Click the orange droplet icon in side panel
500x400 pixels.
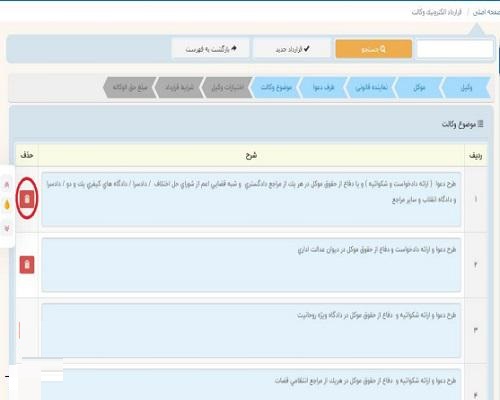coord(7,205)
